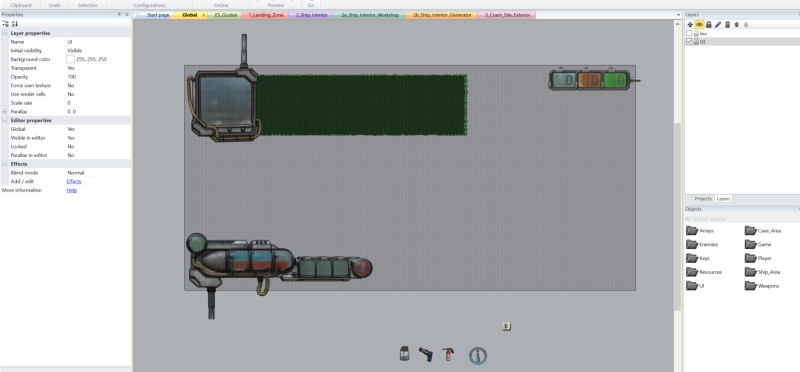
Task: Pin the Properties panel
Action: [x=119, y=15]
